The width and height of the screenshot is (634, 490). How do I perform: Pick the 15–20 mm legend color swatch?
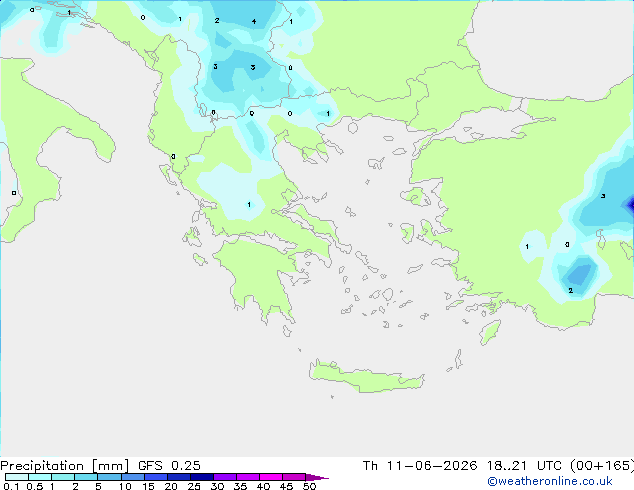pyautogui.click(x=156, y=477)
